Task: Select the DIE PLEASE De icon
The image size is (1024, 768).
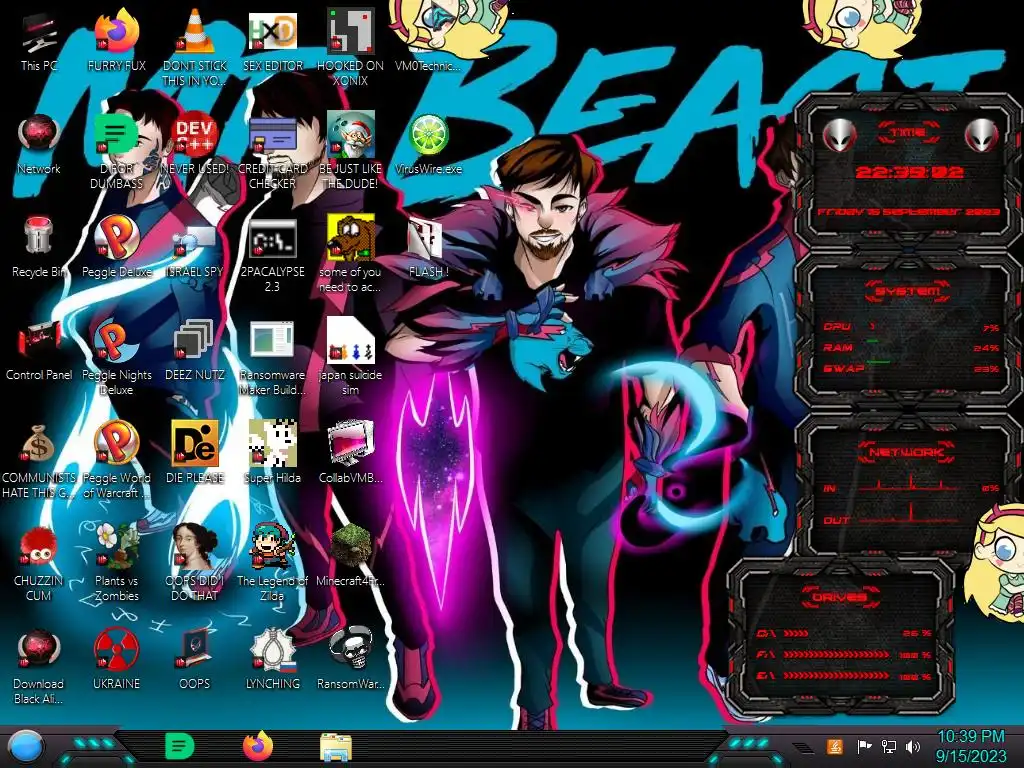Action: coord(195,453)
